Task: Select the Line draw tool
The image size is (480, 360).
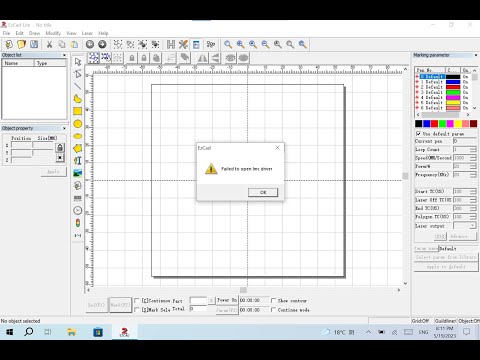Action: tap(78, 86)
